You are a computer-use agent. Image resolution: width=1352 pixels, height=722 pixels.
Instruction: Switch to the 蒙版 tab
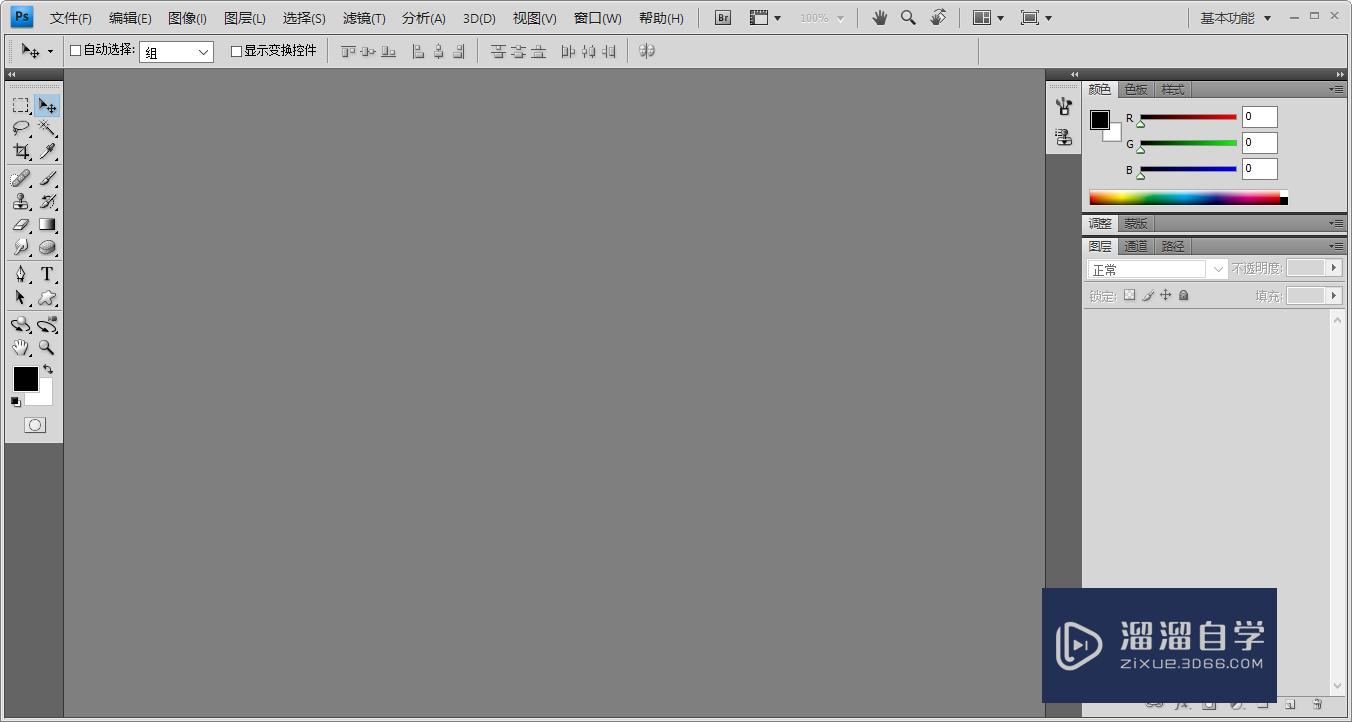(x=1136, y=223)
